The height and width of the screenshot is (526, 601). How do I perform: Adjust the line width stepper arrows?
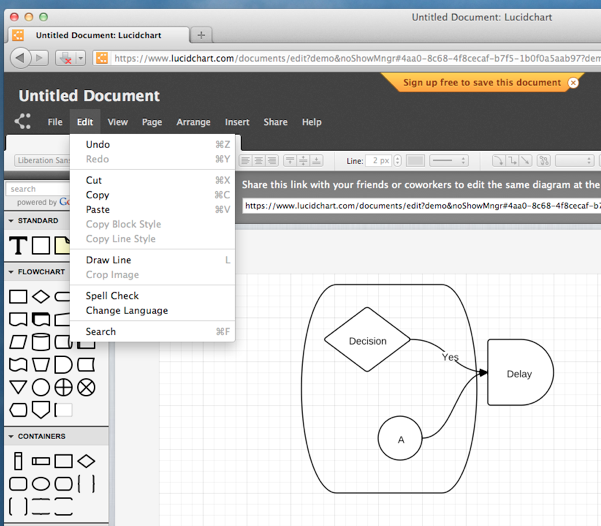(397, 160)
